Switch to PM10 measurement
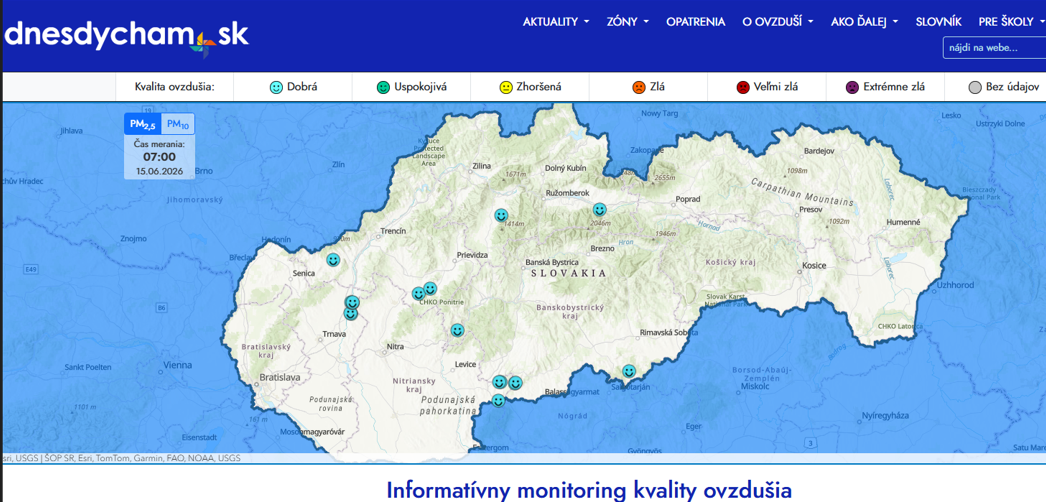1046x502 pixels. coord(177,124)
